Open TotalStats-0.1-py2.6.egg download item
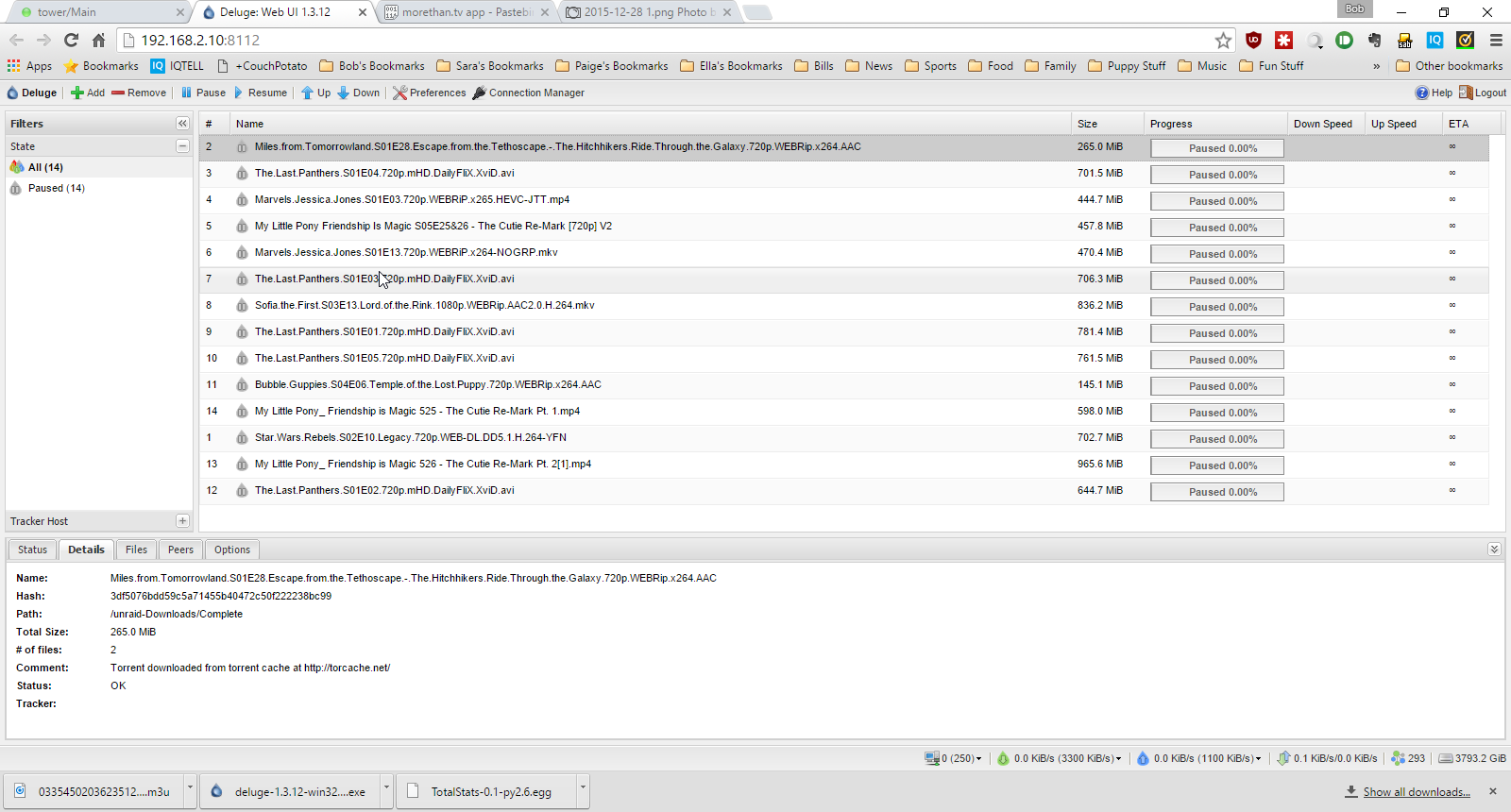Viewport: 1511px width, 812px height. 486,791
